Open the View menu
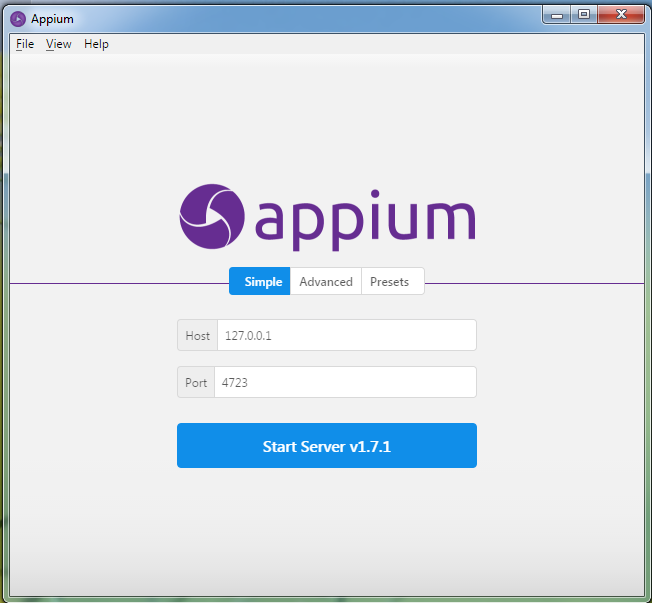 pos(59,44)
